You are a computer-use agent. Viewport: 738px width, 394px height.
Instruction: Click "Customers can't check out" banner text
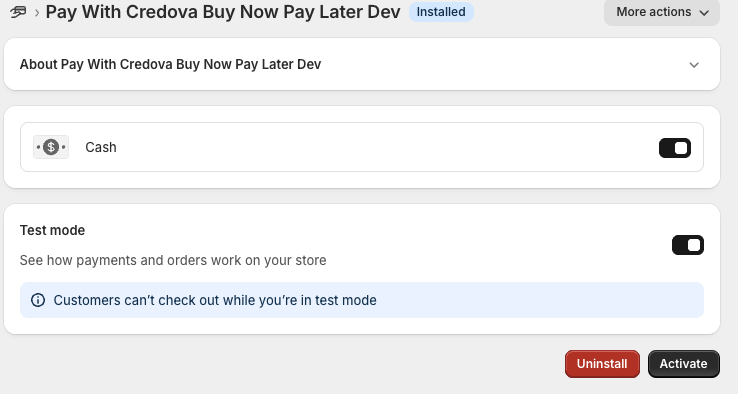click(215, 300)
